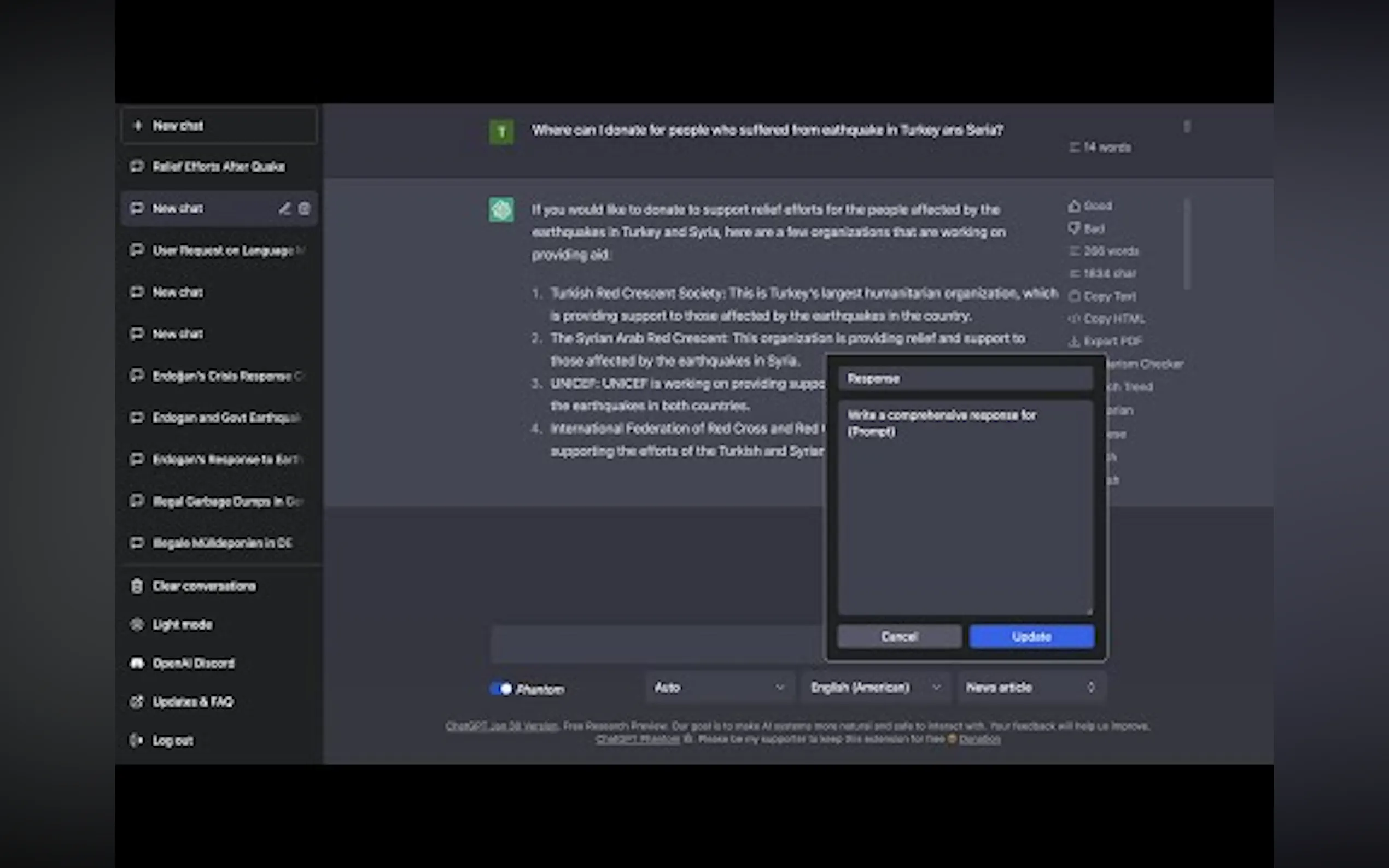Click the pencil edit icon on selected chat
Image resolution: width=1389 pixels, height=868 pixels.
(284, 208)
